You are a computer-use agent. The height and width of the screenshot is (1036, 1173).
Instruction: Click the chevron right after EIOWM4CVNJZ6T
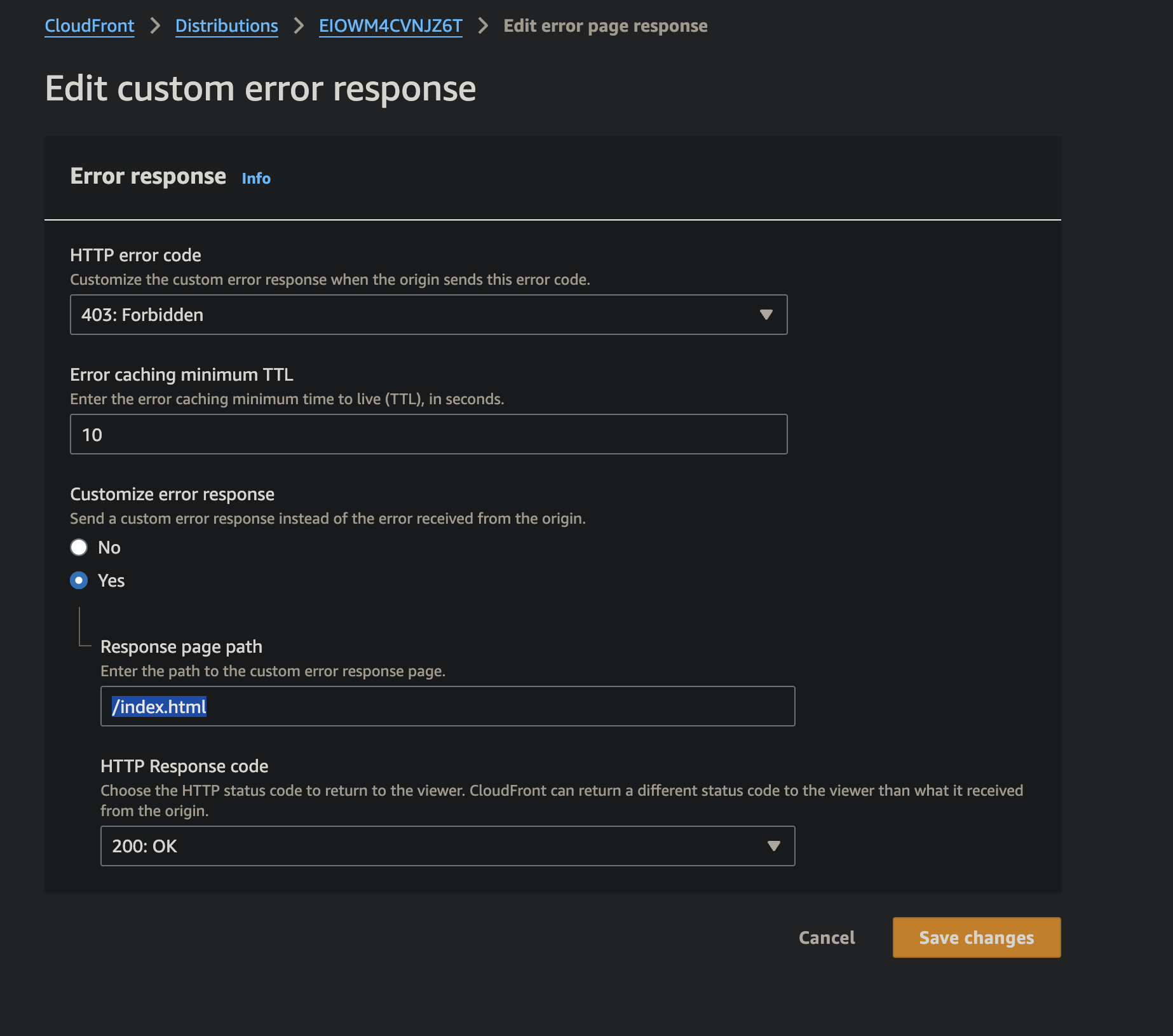pyautogui.click(x=483, y=26)
